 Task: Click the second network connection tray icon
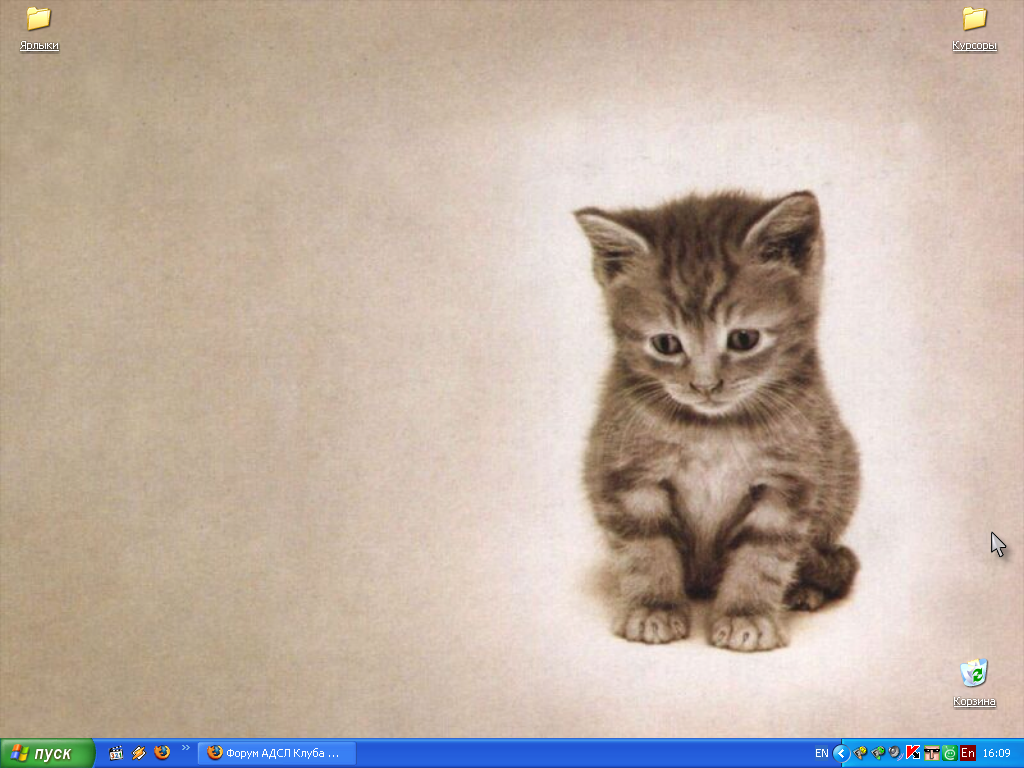coord(878,753)
